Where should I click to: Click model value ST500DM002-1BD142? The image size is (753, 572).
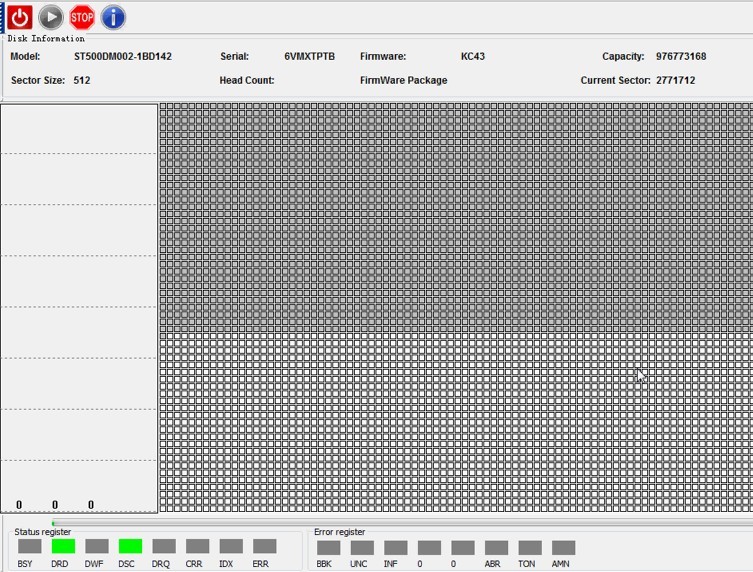pos(122,57)
